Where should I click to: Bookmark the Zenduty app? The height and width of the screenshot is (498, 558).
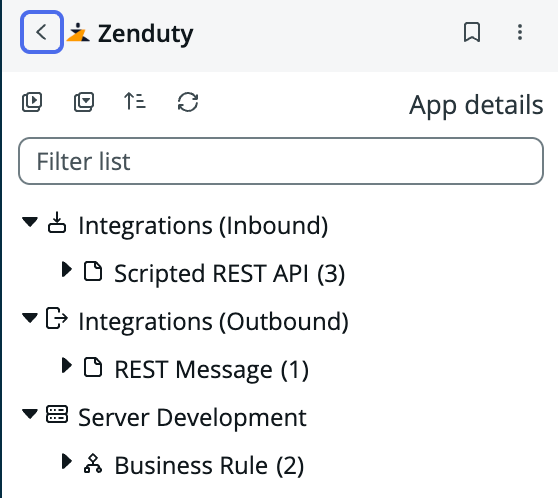coord(472,32)
